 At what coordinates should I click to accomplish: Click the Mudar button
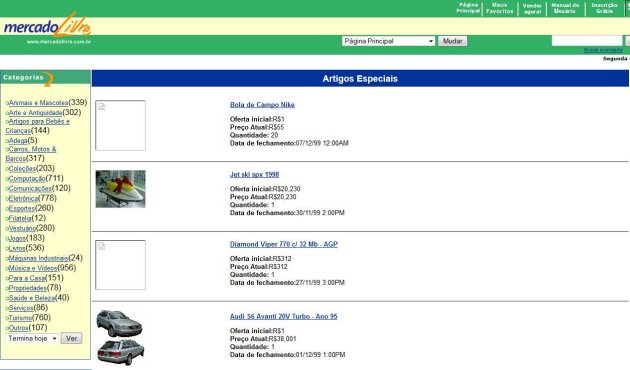(x=452, y=41)
